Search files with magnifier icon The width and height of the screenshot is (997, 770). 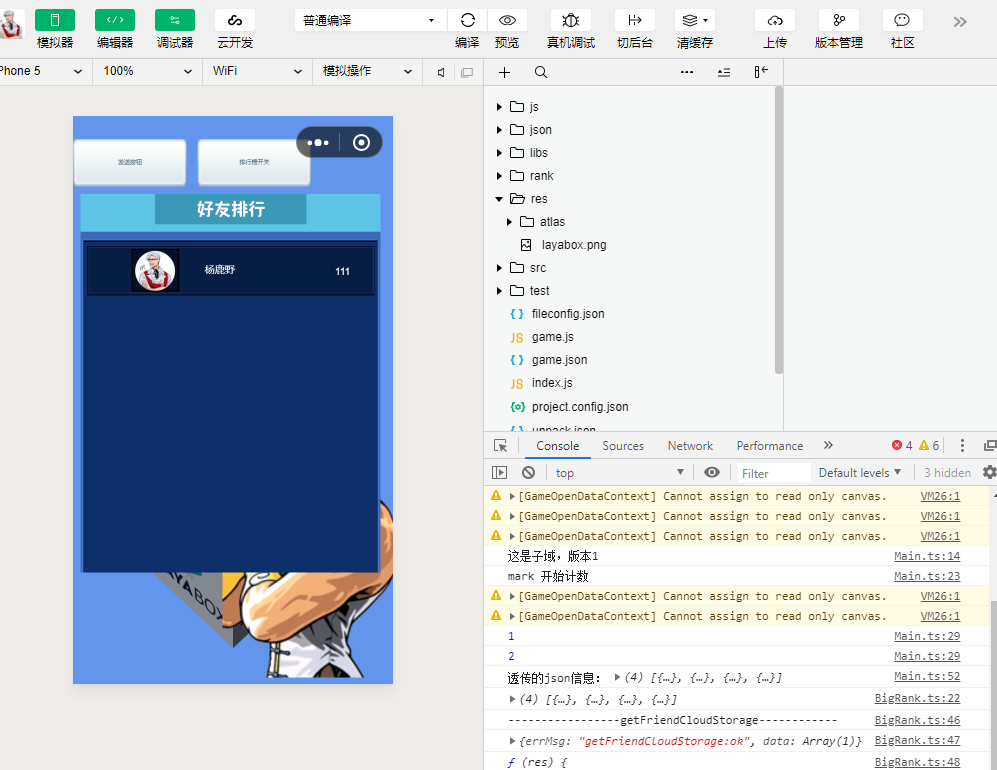(x=540, y=72)
